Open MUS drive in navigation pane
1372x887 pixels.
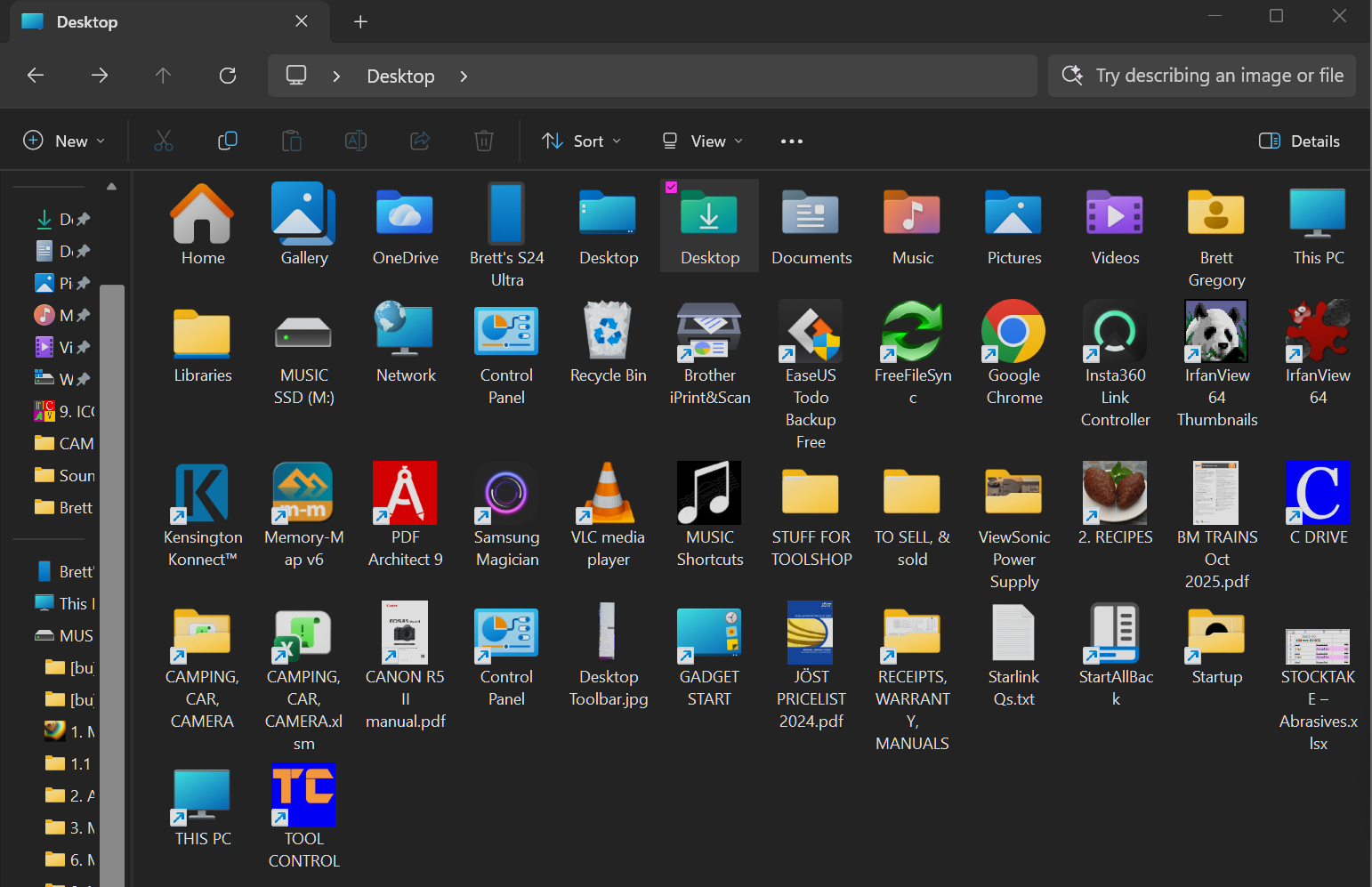[64, 635]
